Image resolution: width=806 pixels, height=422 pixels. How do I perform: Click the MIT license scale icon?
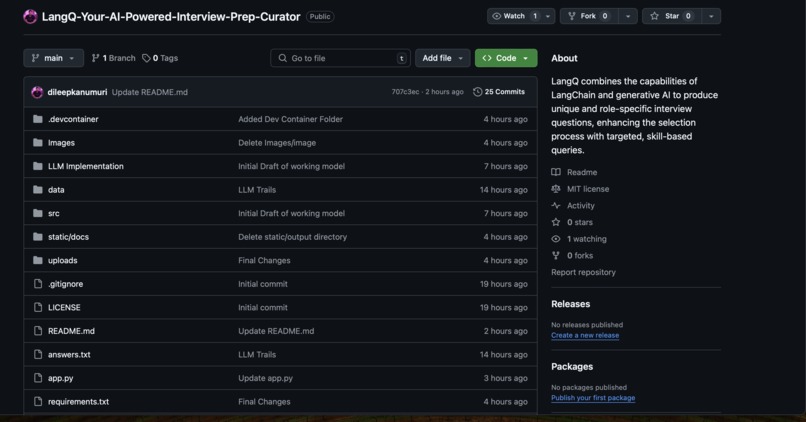point(556,189)
